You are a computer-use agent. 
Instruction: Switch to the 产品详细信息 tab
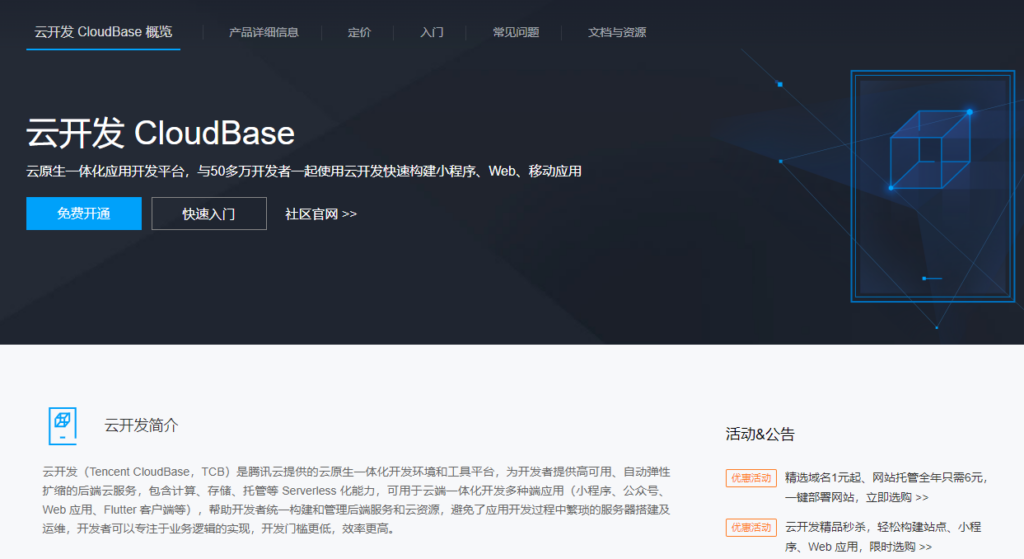click(263, 32)
